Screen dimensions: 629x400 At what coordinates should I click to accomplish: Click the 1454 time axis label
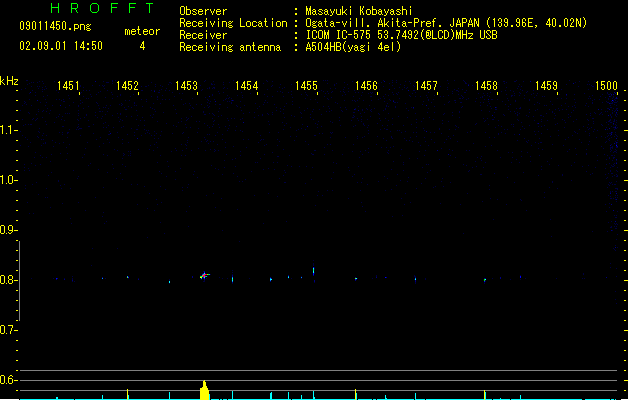point(246,86)
